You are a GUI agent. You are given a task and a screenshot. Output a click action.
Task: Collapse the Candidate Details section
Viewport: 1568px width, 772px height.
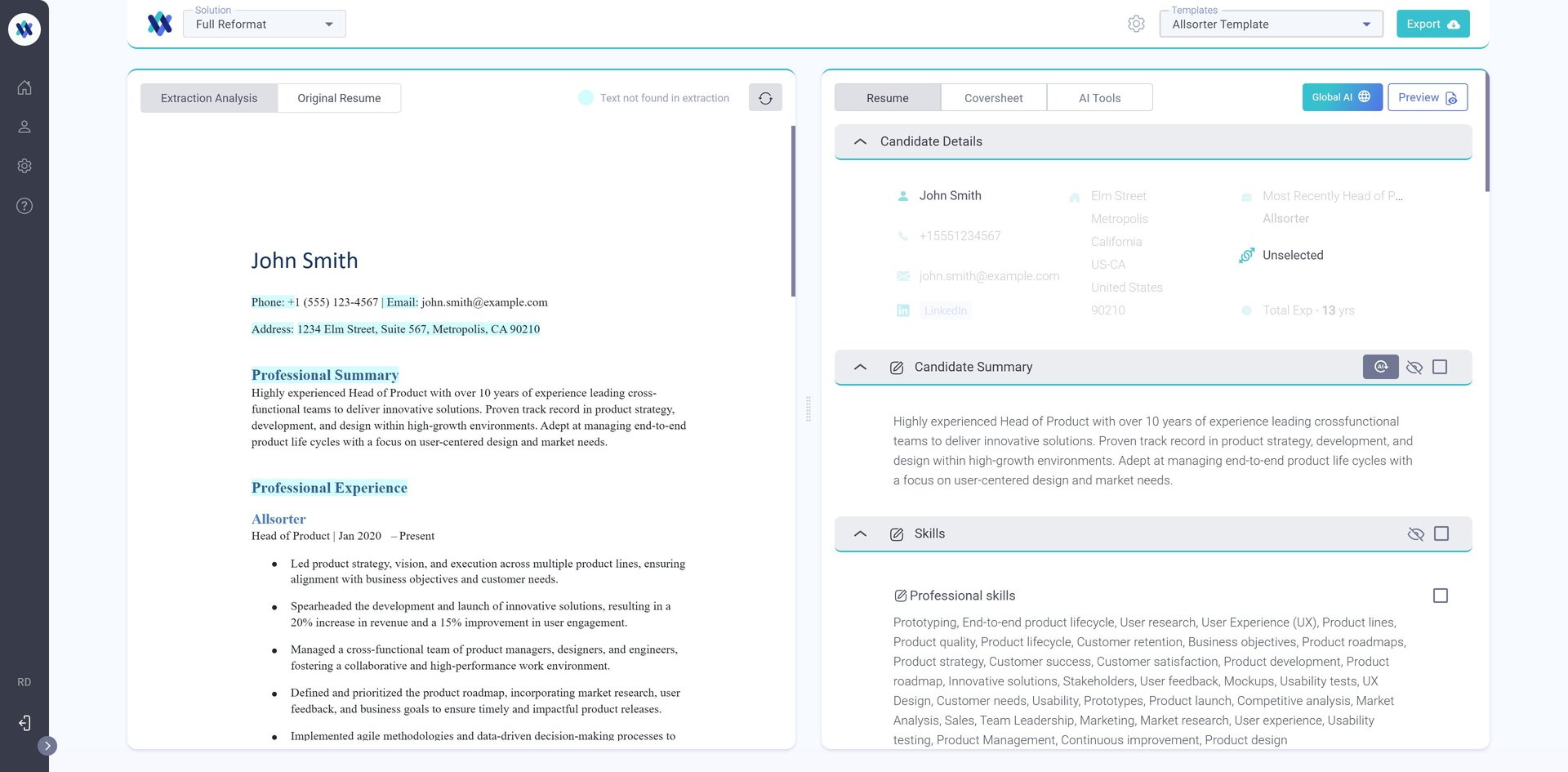point(860,141)
